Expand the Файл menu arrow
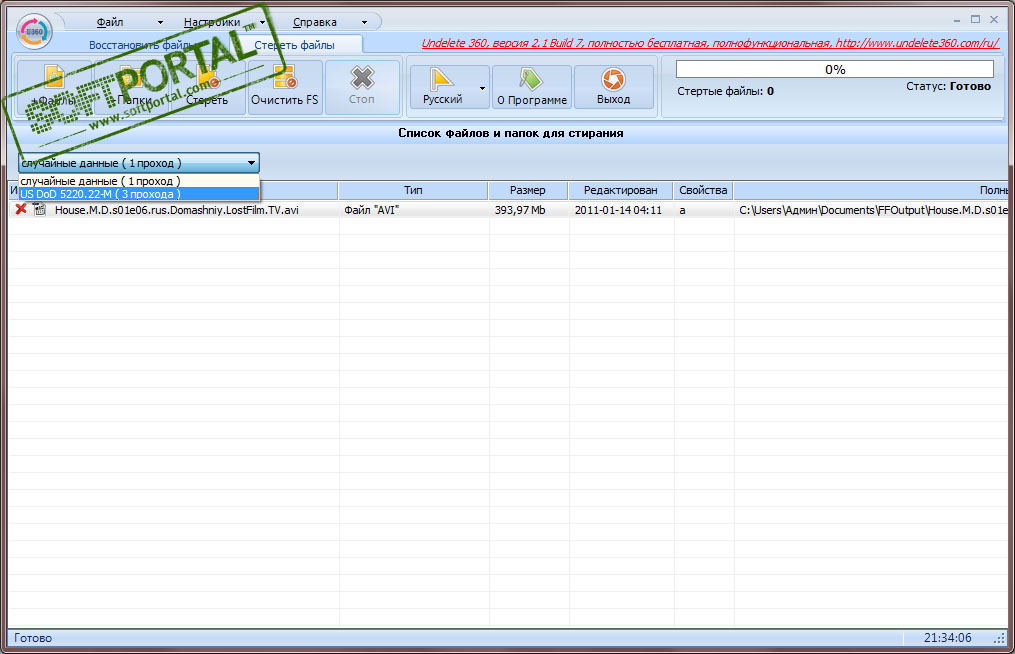This screenshot has height=654, width=1015. click(x=160, y=23)
